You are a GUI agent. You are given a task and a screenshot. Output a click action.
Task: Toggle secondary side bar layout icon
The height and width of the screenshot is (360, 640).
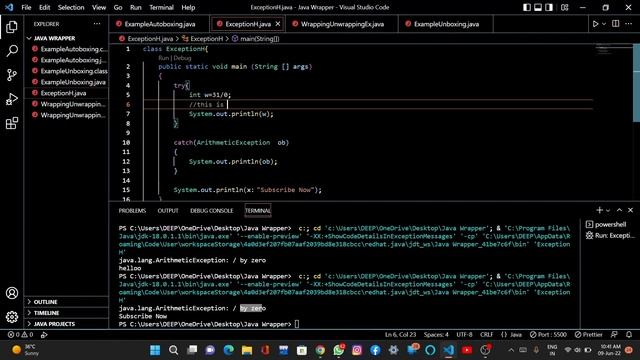pyautogui.click(x=549, y=7)
